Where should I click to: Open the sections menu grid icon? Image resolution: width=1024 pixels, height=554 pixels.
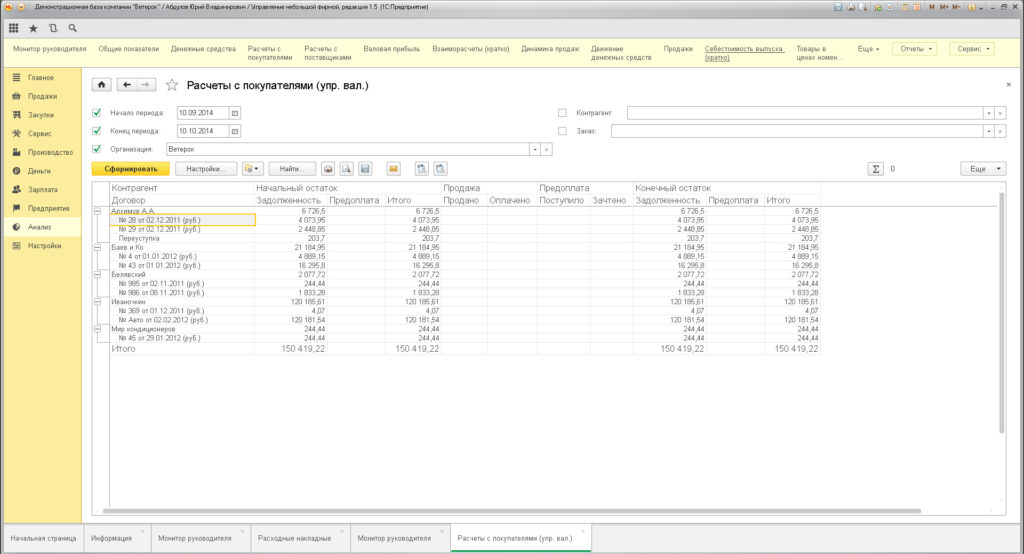pyautogui.click(x=14, y=28)
